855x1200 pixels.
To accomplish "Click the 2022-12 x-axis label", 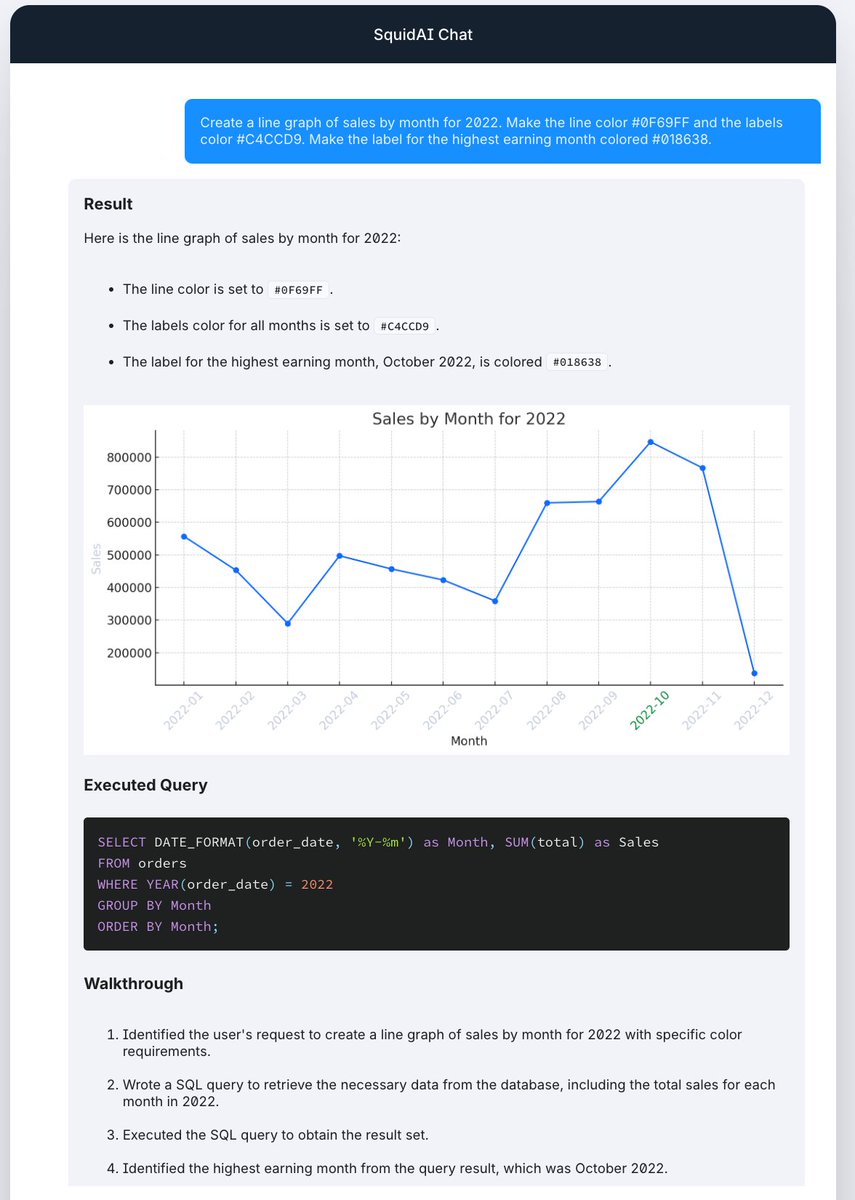I will click(754, 709).
